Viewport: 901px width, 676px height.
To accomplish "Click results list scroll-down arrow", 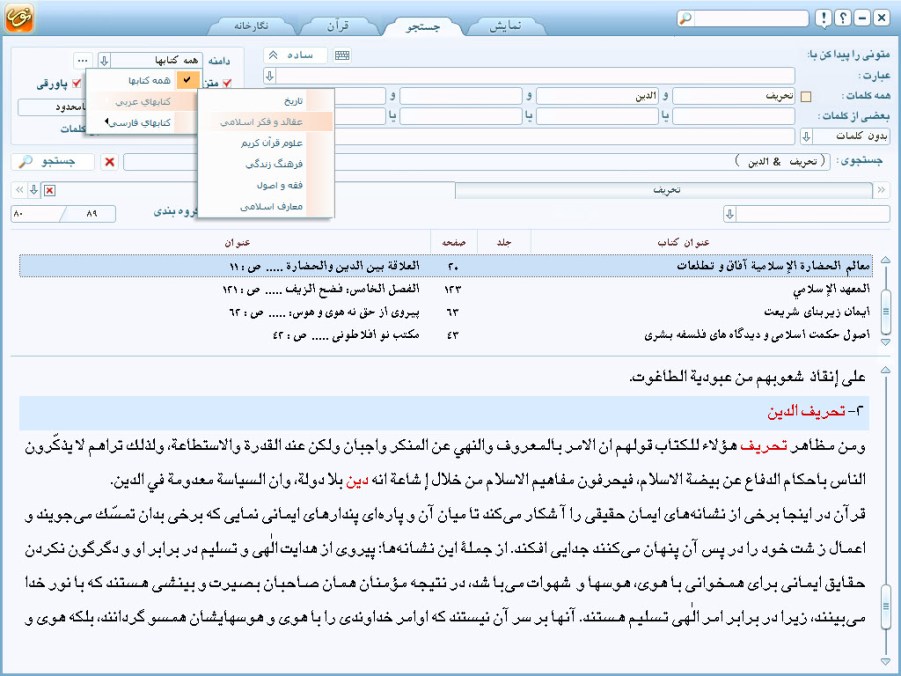I will [x=885, y=342].
